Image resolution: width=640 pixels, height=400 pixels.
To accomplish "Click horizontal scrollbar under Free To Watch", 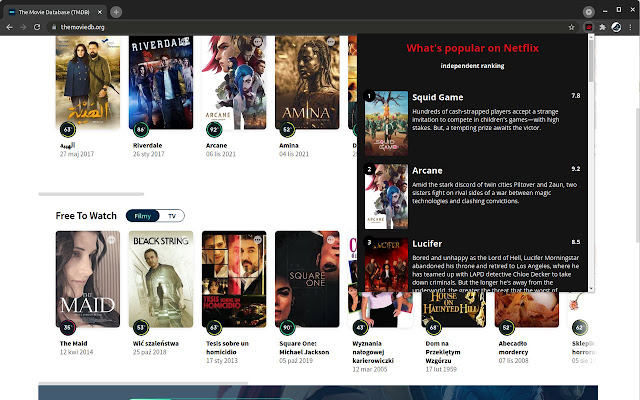I will coord(143,383).
